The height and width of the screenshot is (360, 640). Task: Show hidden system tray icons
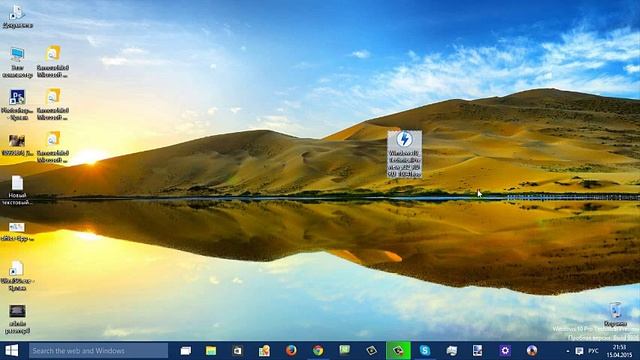click(567, 351)
